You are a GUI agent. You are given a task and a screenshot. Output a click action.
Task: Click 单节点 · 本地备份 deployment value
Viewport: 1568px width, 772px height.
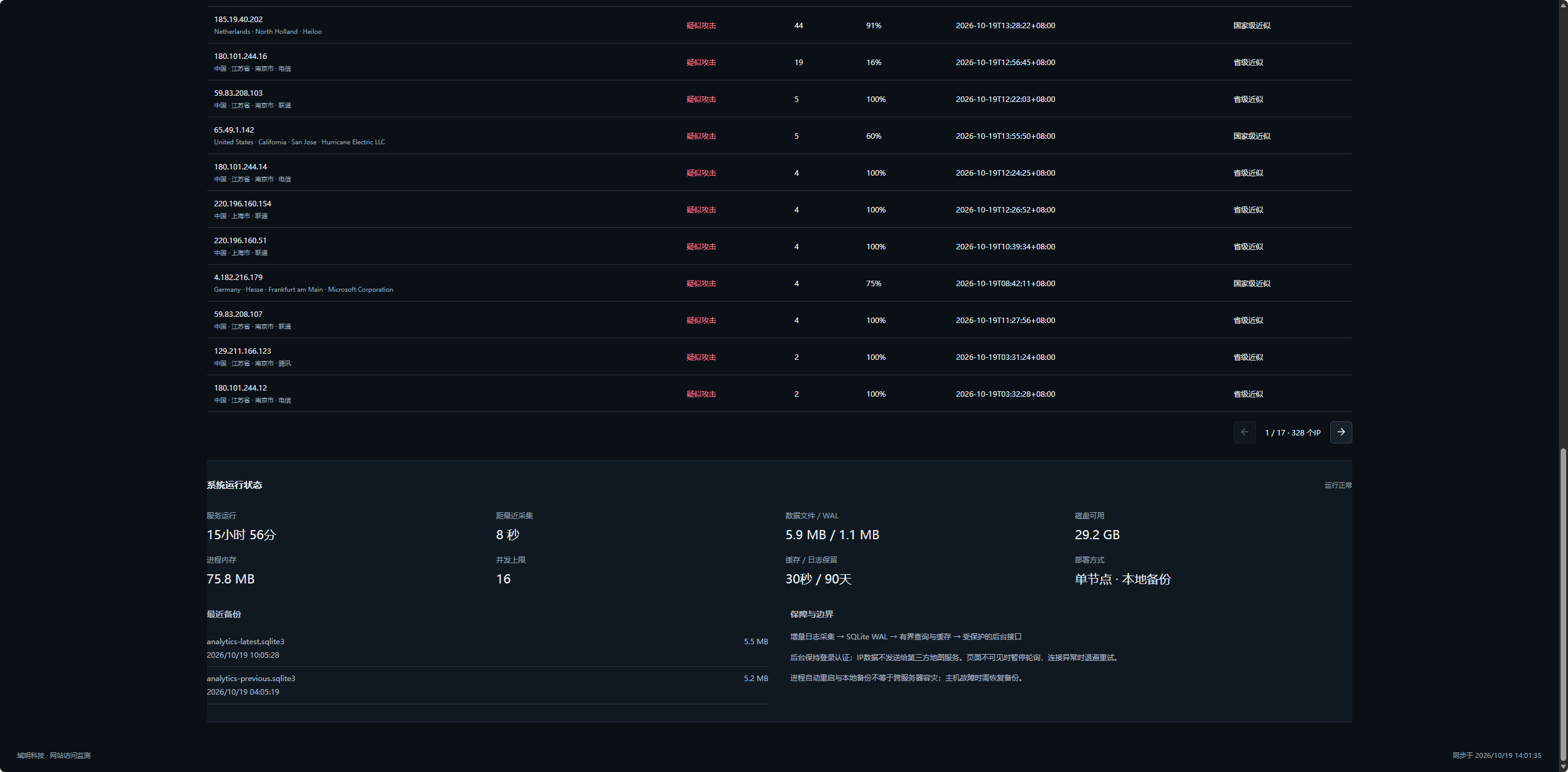(x=1123, y=579)
